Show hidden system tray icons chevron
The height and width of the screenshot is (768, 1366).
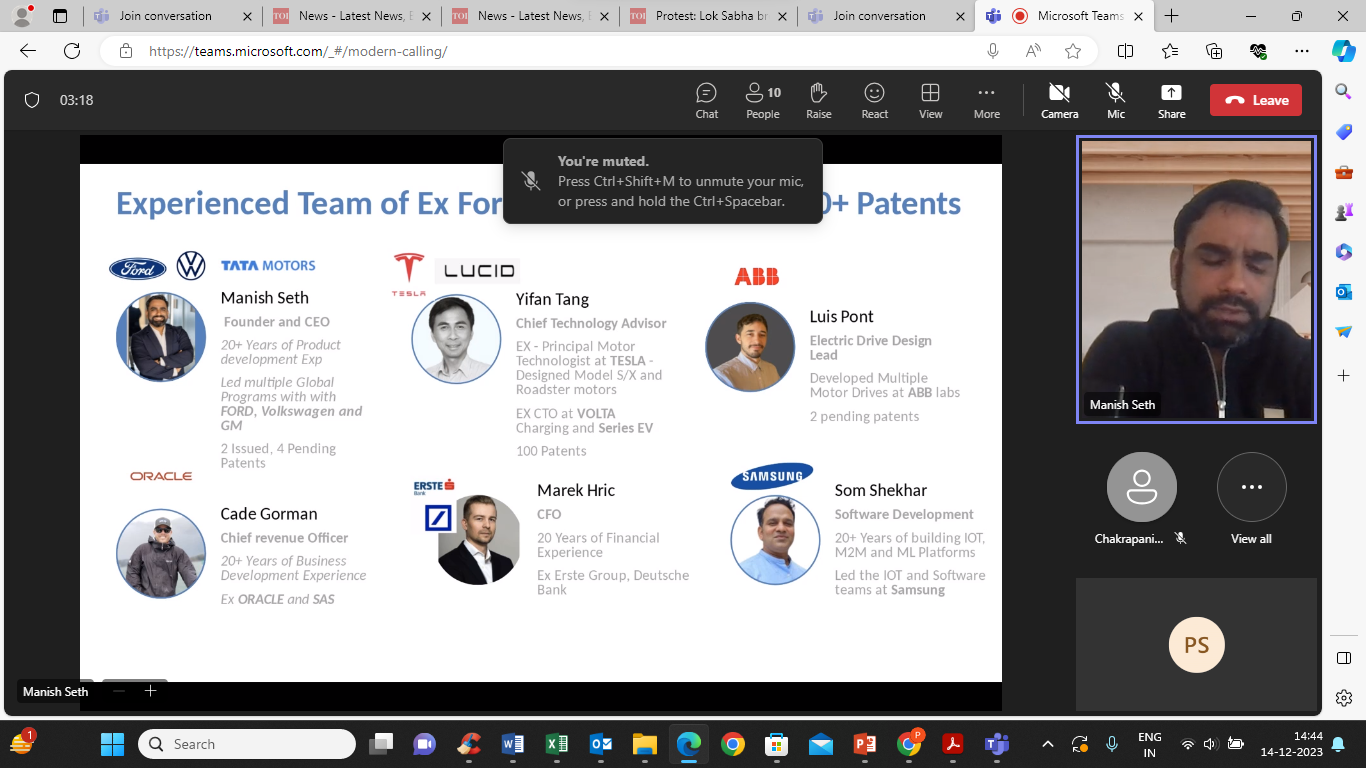[1047, 744]
